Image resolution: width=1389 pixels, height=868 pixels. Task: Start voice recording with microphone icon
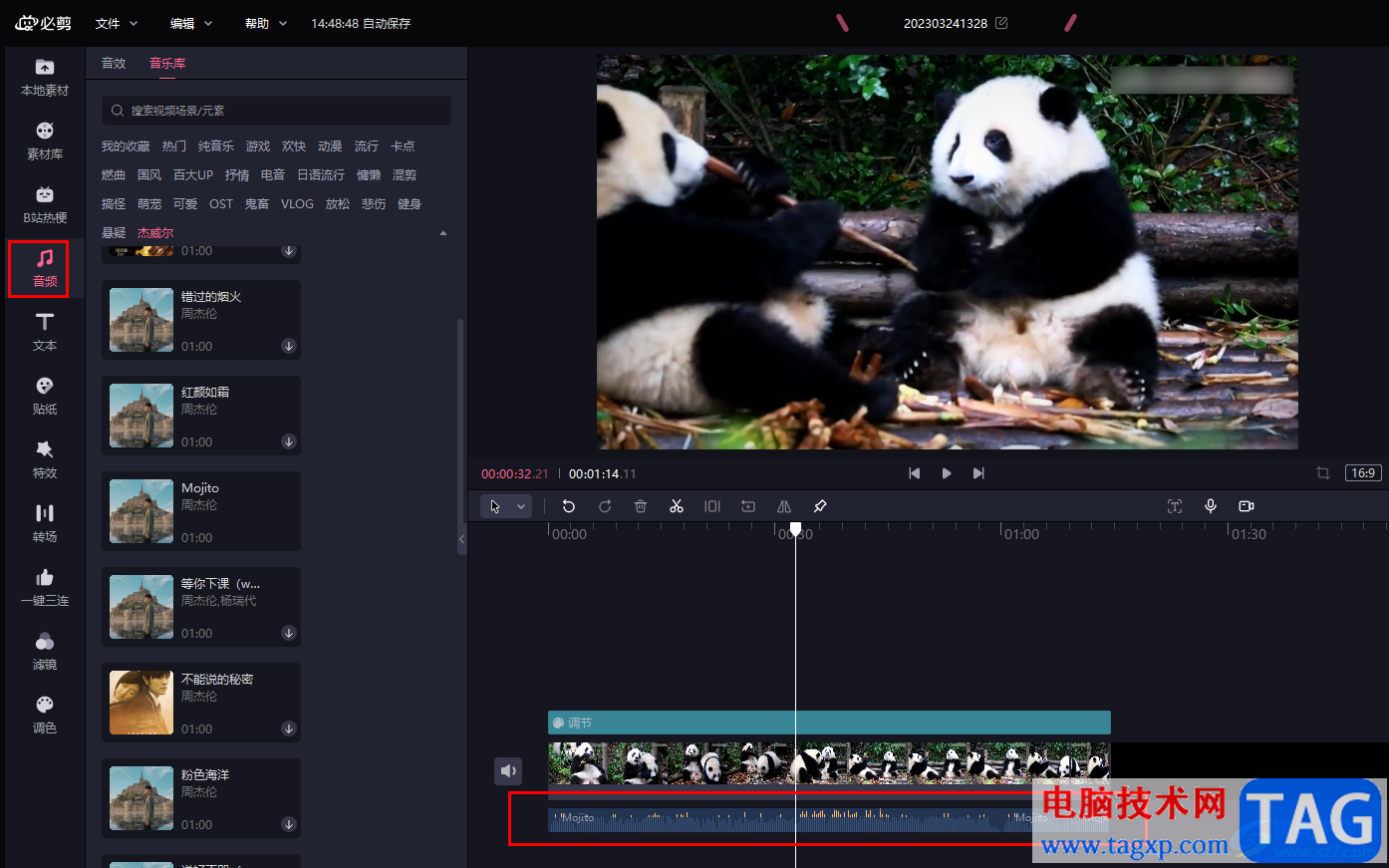(1211, 506)
